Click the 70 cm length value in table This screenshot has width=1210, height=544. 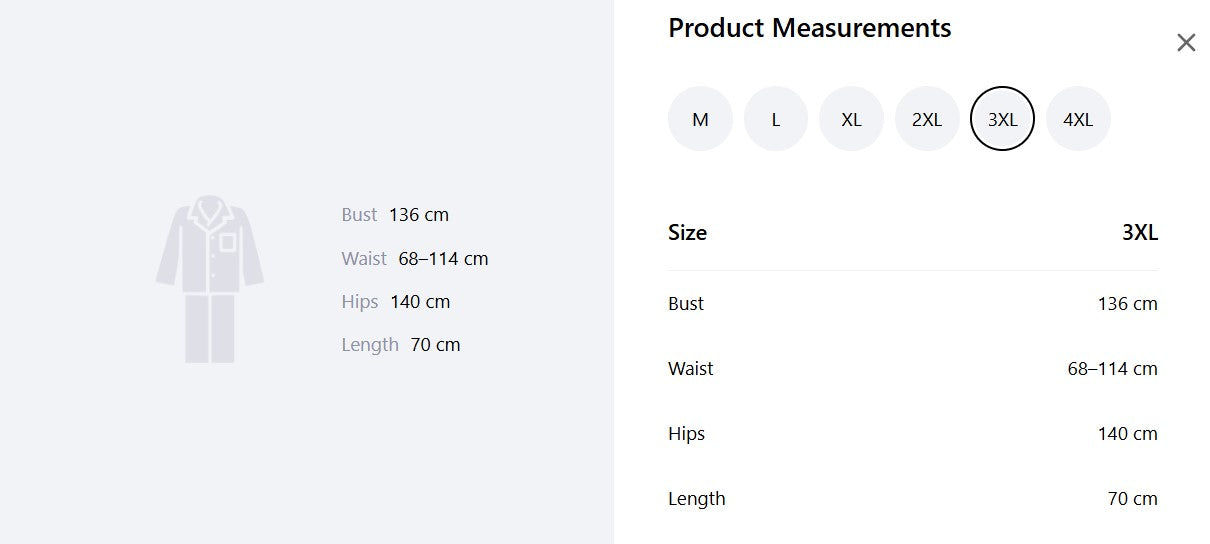pos(1132,498)
